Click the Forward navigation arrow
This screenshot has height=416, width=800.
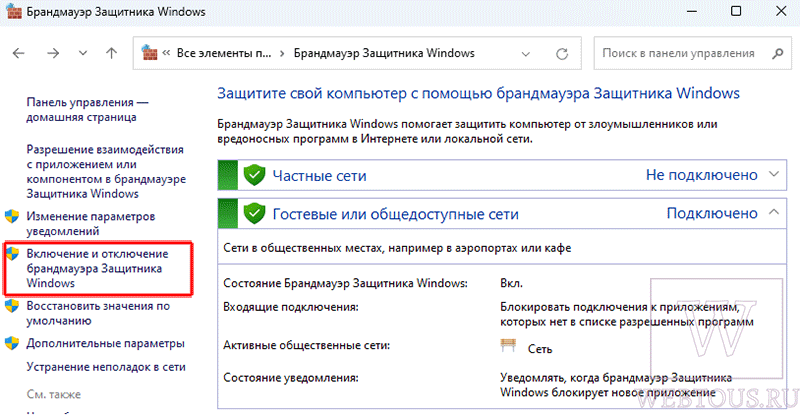(x=53, y=53)
